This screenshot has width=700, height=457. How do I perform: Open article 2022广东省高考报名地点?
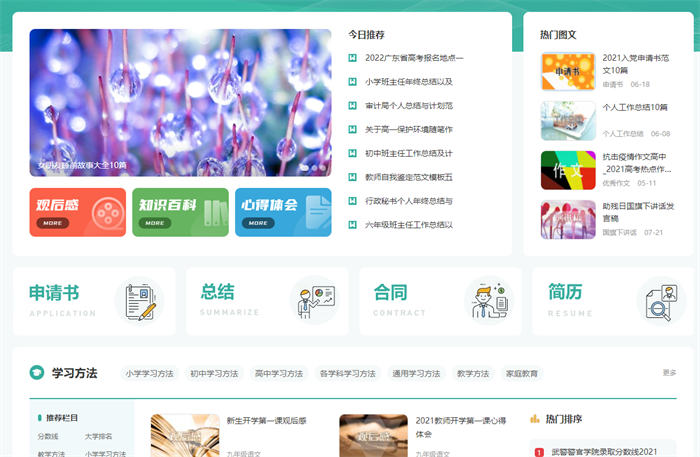pyautogui.click(x=409, y=58)
